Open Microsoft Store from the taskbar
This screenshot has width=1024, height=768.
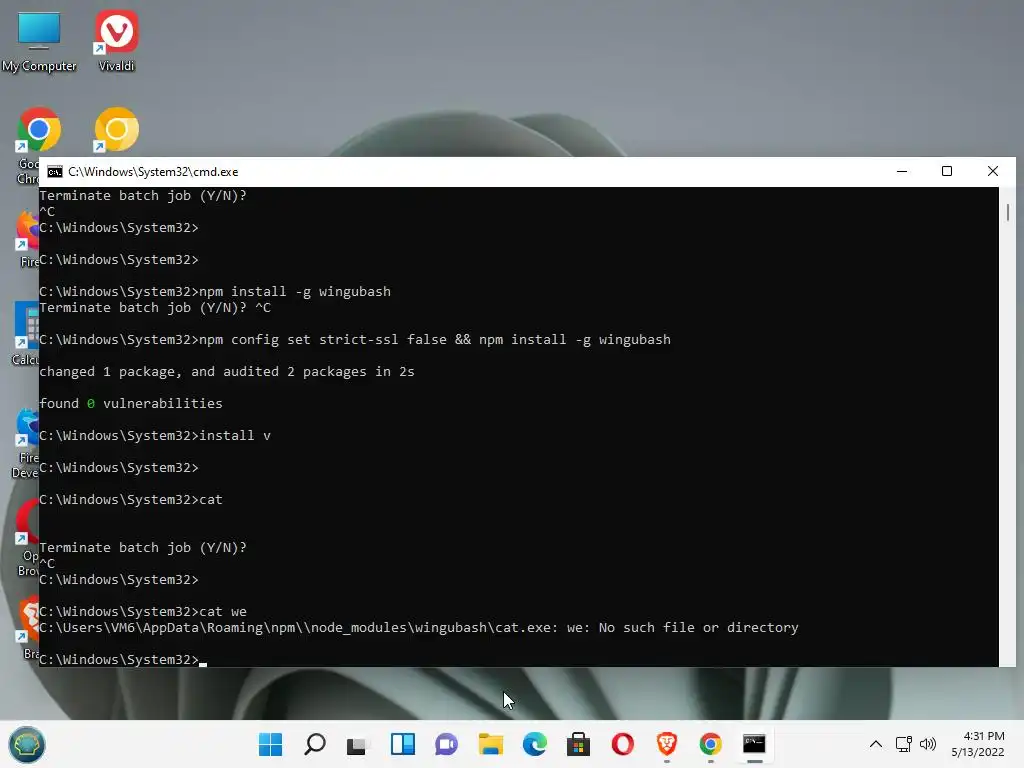579,744
